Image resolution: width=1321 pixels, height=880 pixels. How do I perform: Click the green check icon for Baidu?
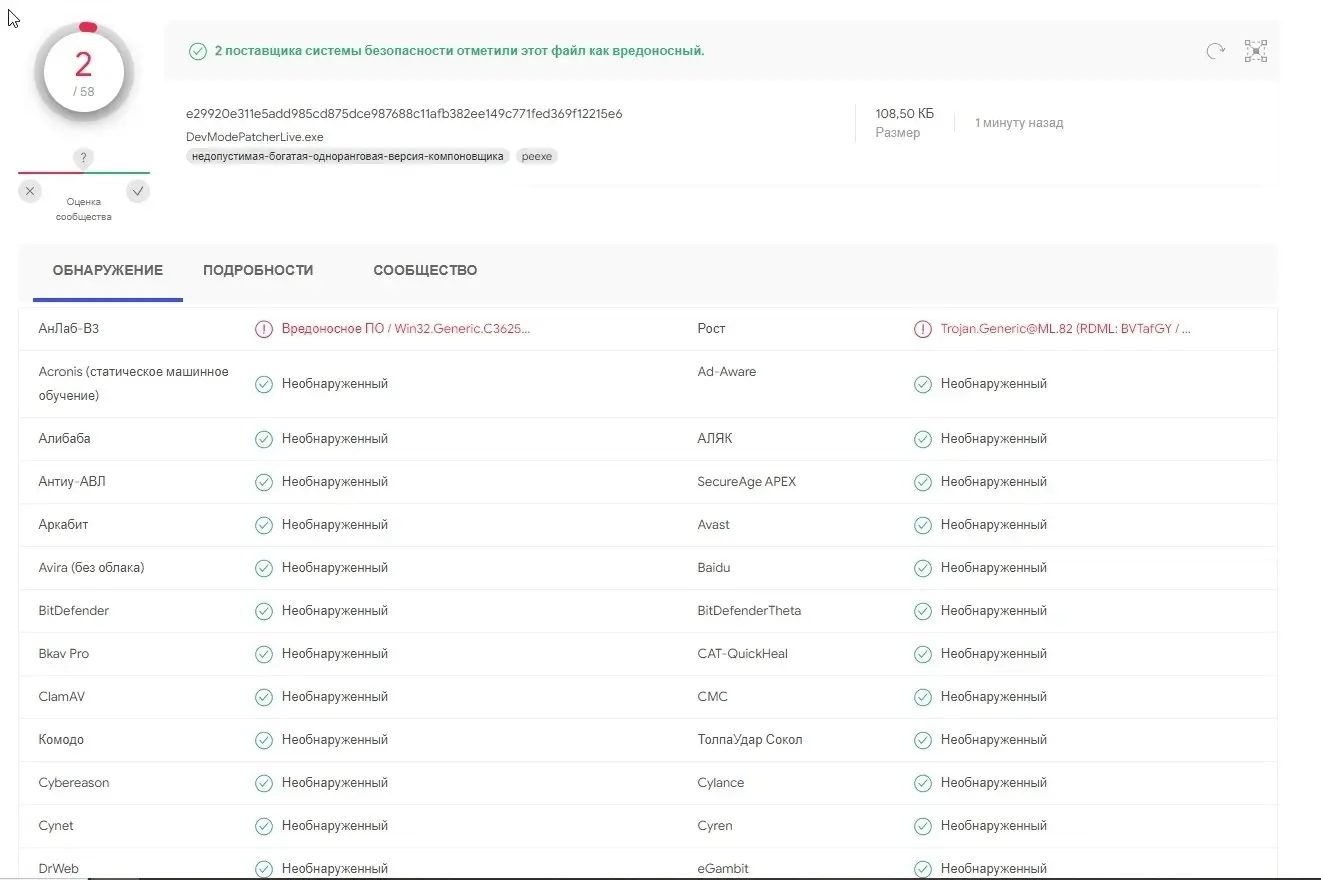pyautogui.click(x=923, y=568)
